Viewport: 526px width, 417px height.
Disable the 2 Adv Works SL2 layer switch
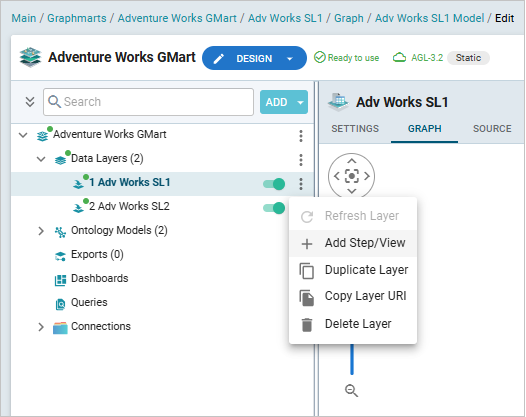click(274, 208)
